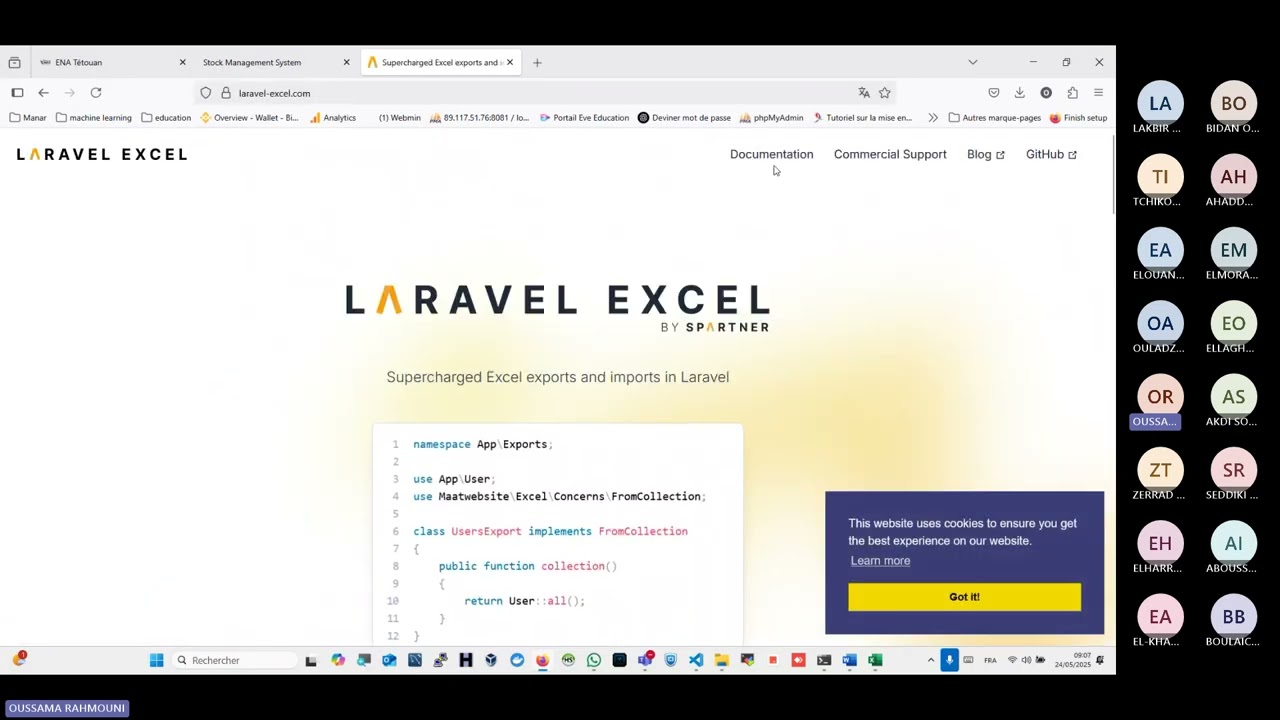
Task: Toggle the microphone tray button
Action: [949, 660]
